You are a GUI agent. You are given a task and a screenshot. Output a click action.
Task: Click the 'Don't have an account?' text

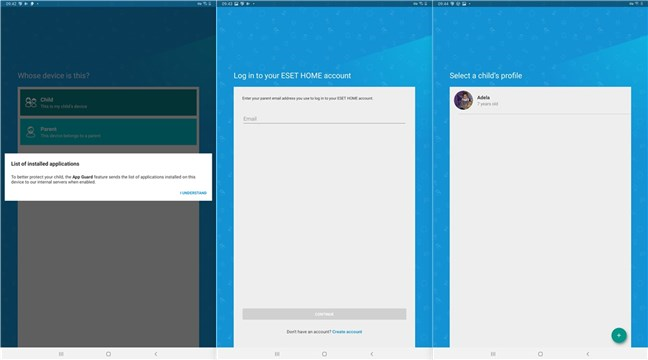309,332
